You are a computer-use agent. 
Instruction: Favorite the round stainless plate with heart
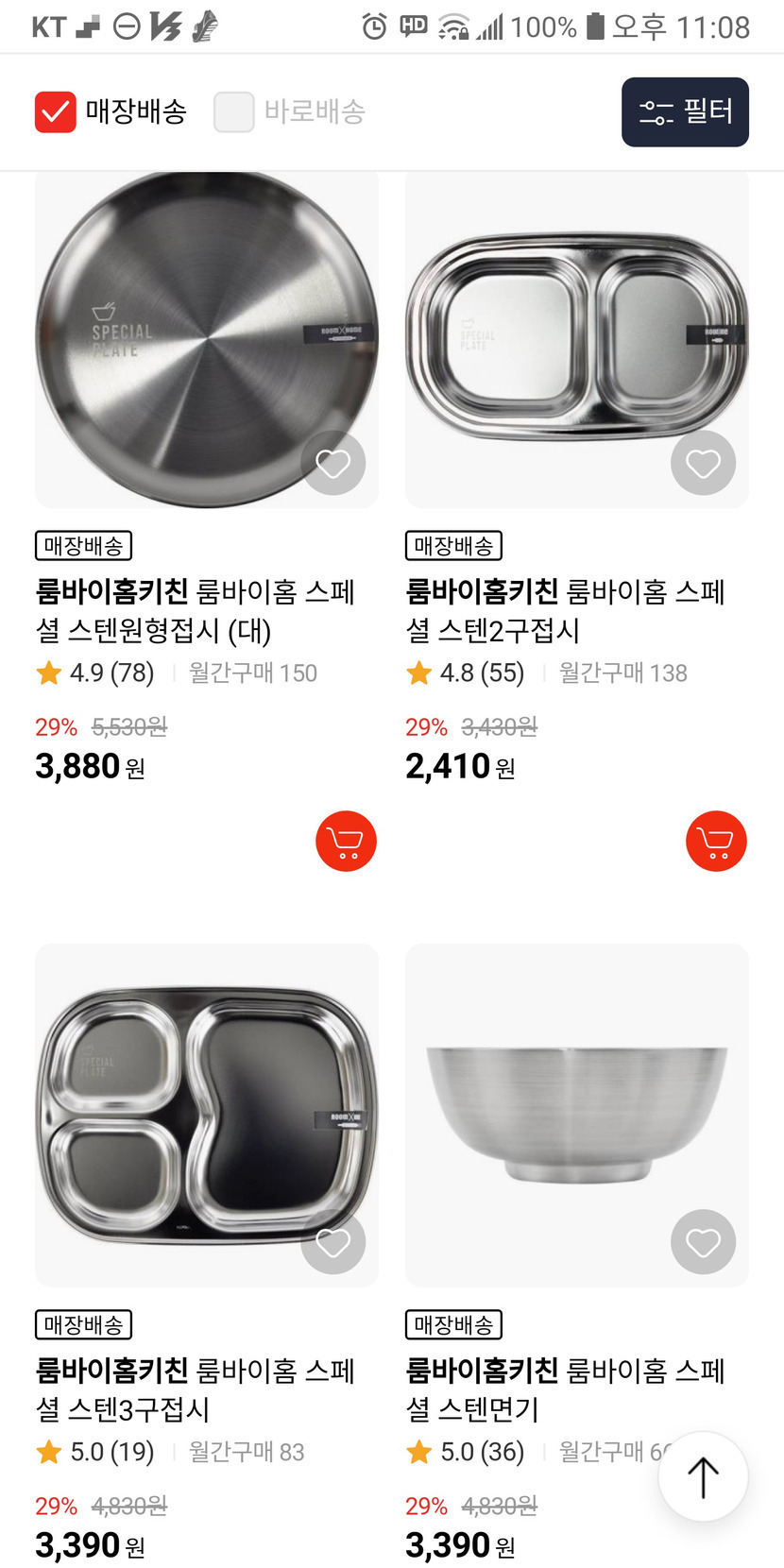coord(332,464)
